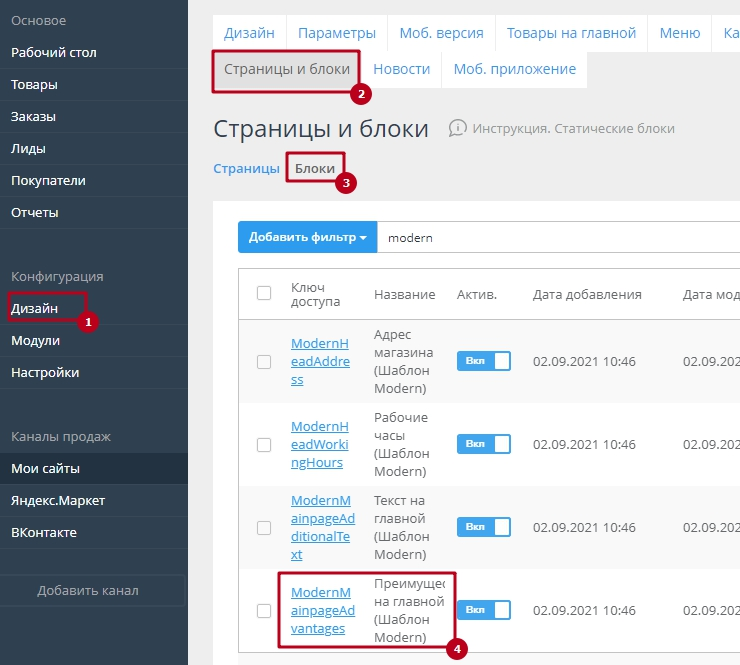Open Яндекс.Маркет sales channel
Image resolution: width=740 pixels, height=665 pixels.
pyautogui.click(x=58, y=500)
